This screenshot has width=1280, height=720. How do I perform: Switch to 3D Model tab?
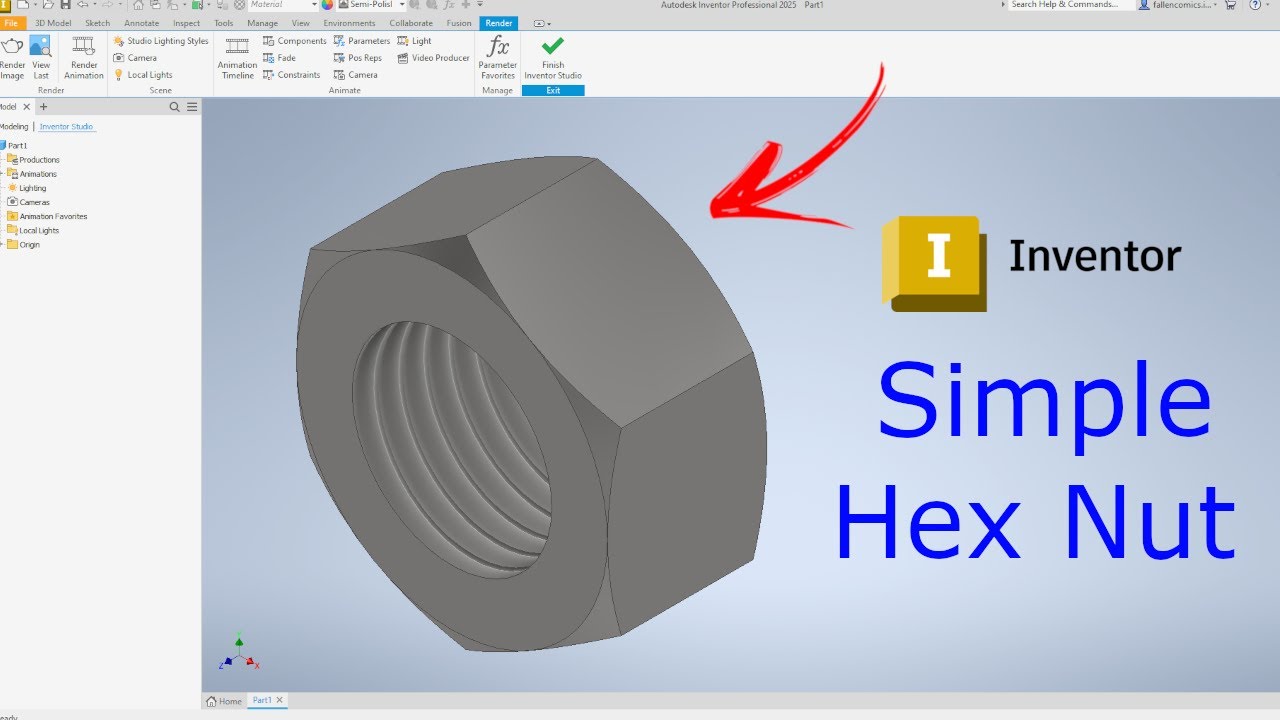pos(53,23)
